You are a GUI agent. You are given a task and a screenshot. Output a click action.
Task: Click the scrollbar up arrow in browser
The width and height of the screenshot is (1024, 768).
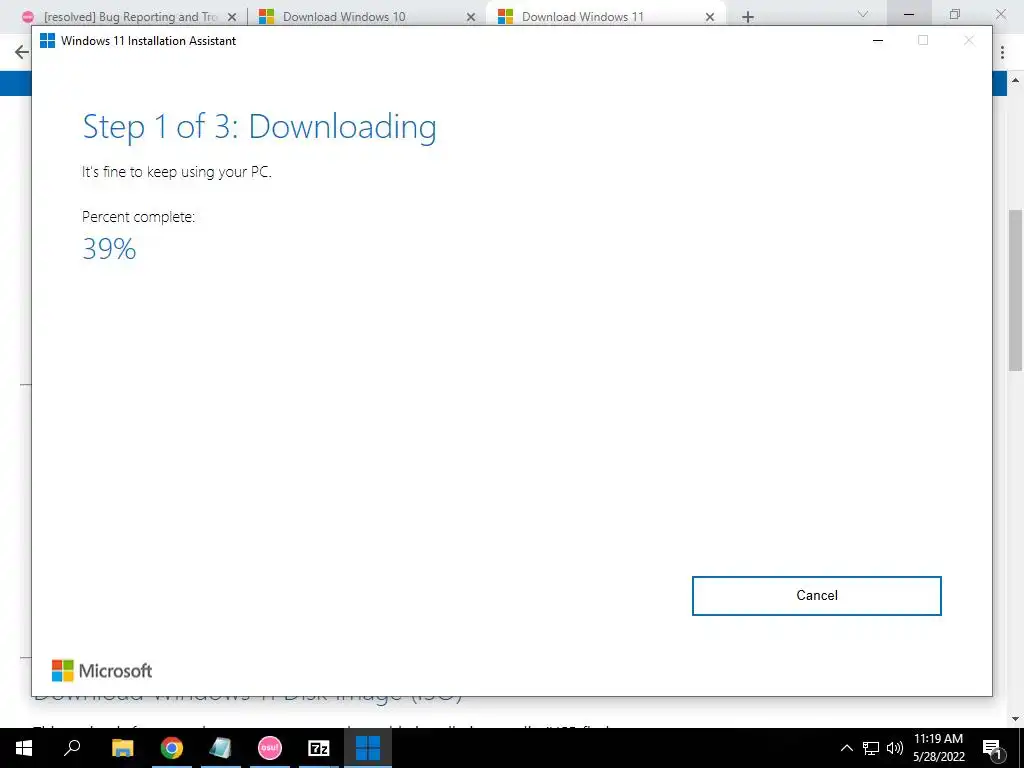pos(1016,80)
